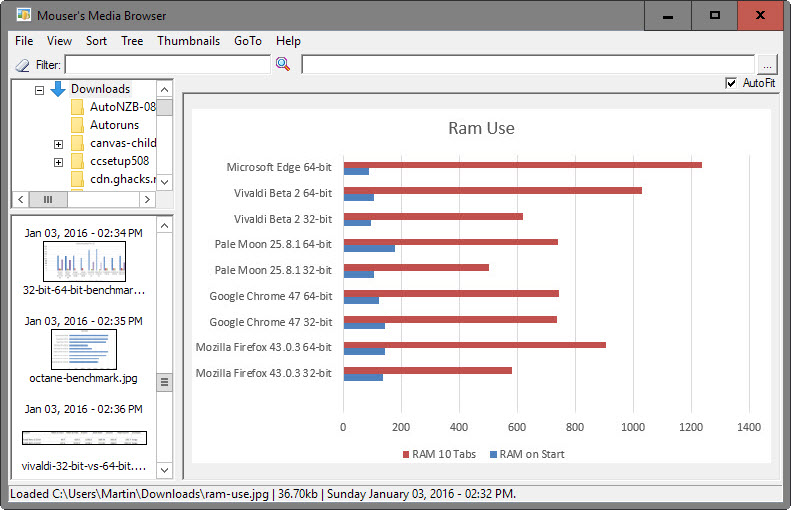Select the AutoNZB-08 folder label
This screenshot has width=791, height=510.
tap(123, 107)
